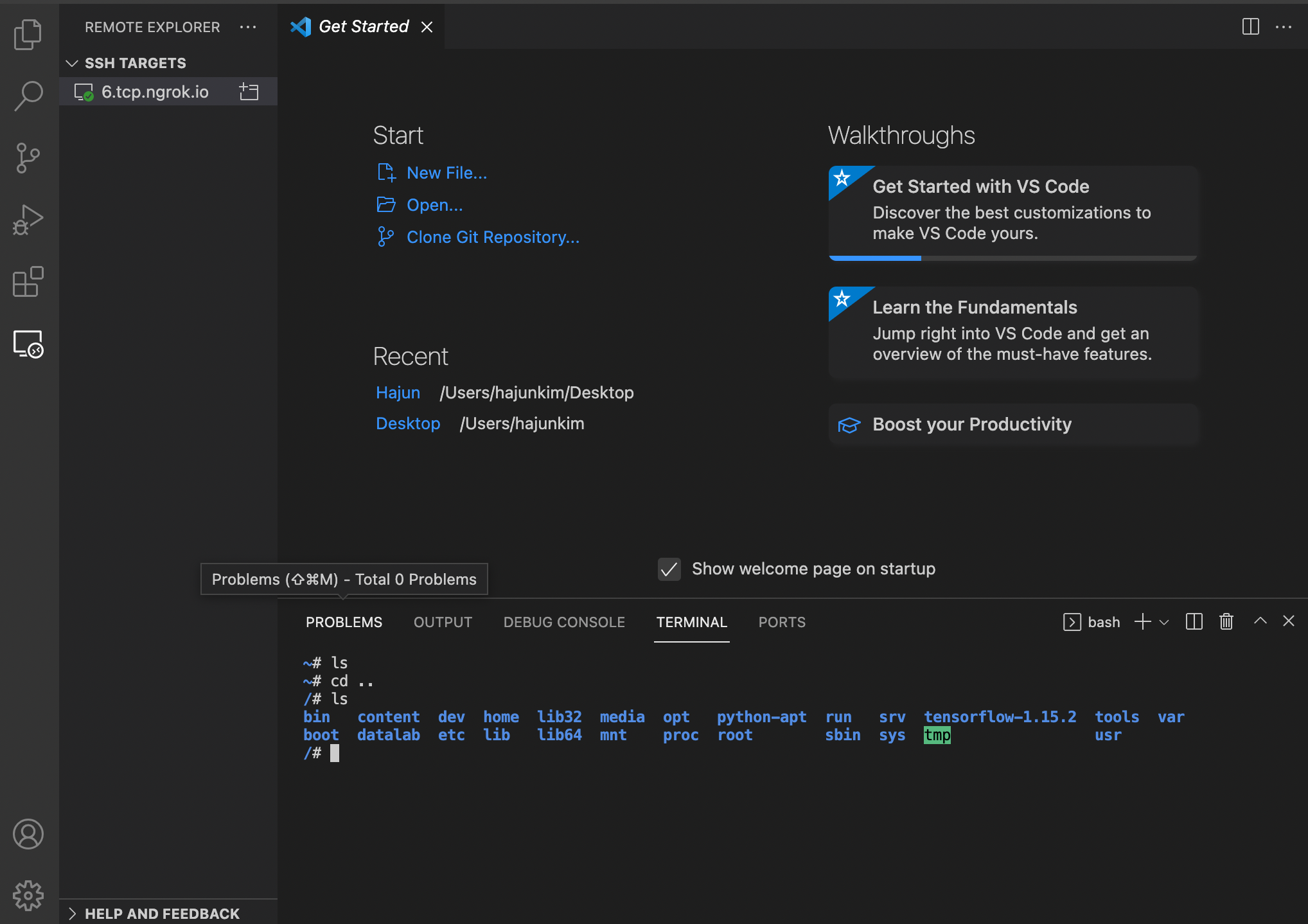This screenshot has width=1308, height=924.
Task: Switch to the PORTS panel tab
Action: [x=781, y=622]
